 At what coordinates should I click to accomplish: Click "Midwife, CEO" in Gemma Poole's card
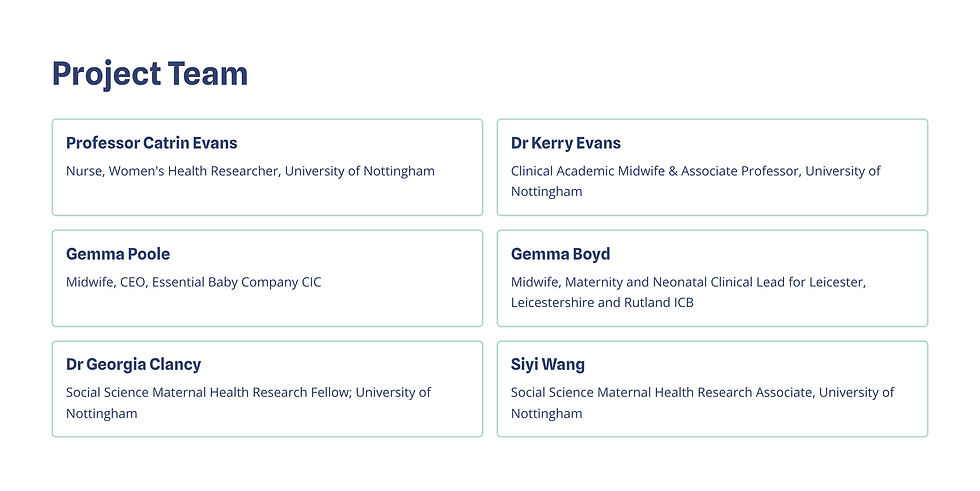104,282
